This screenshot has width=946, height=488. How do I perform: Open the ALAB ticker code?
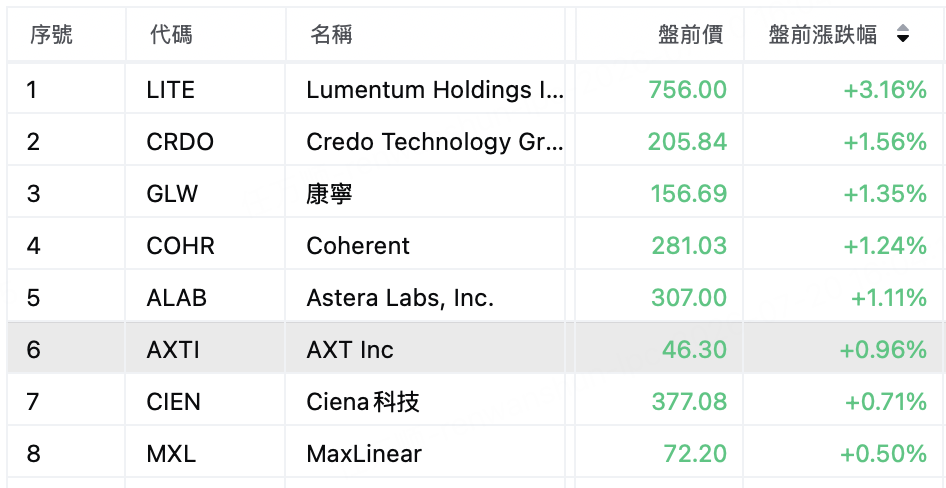(177, 298)
